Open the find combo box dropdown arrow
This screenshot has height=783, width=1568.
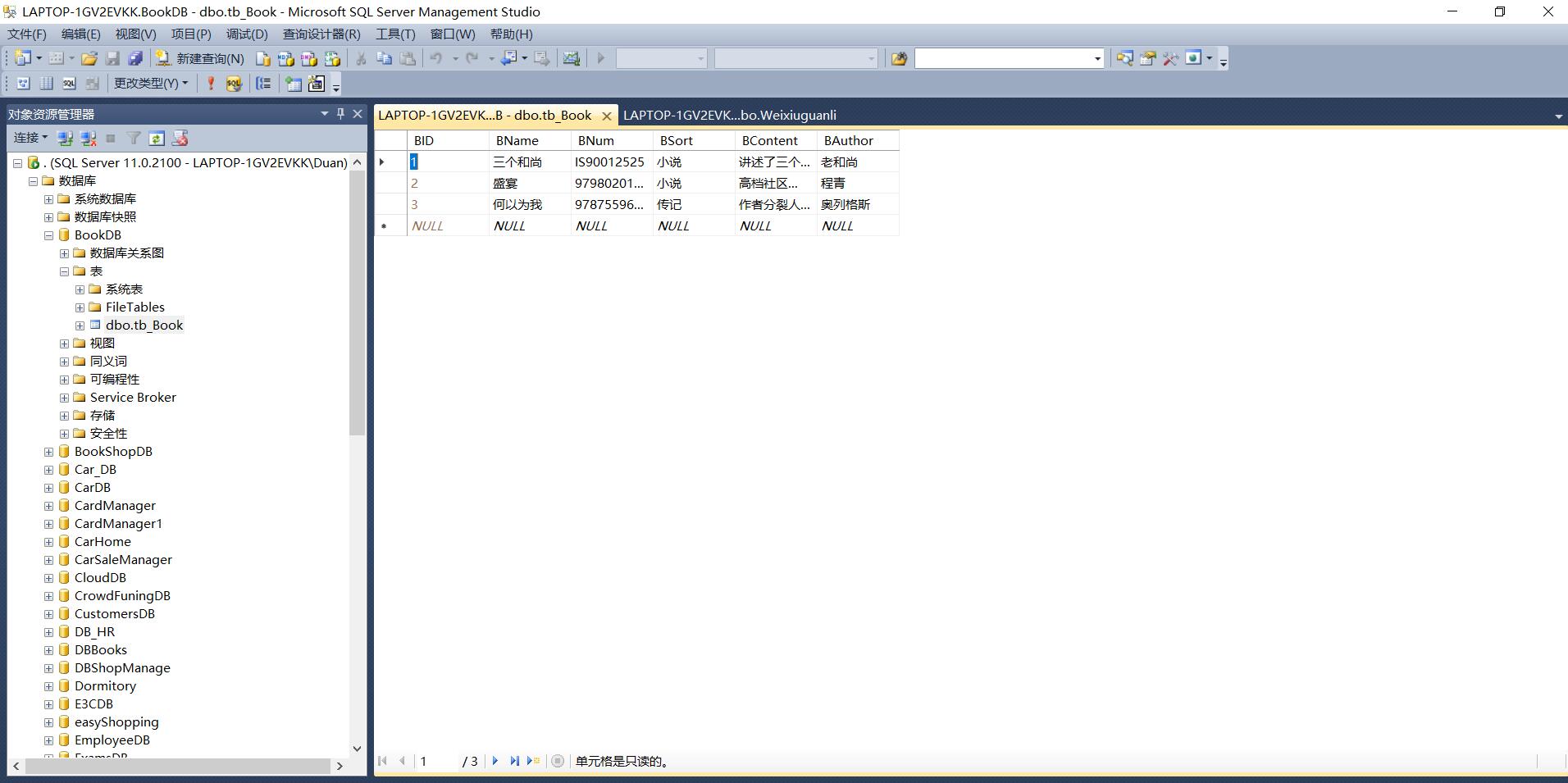tap(1097, 58)
